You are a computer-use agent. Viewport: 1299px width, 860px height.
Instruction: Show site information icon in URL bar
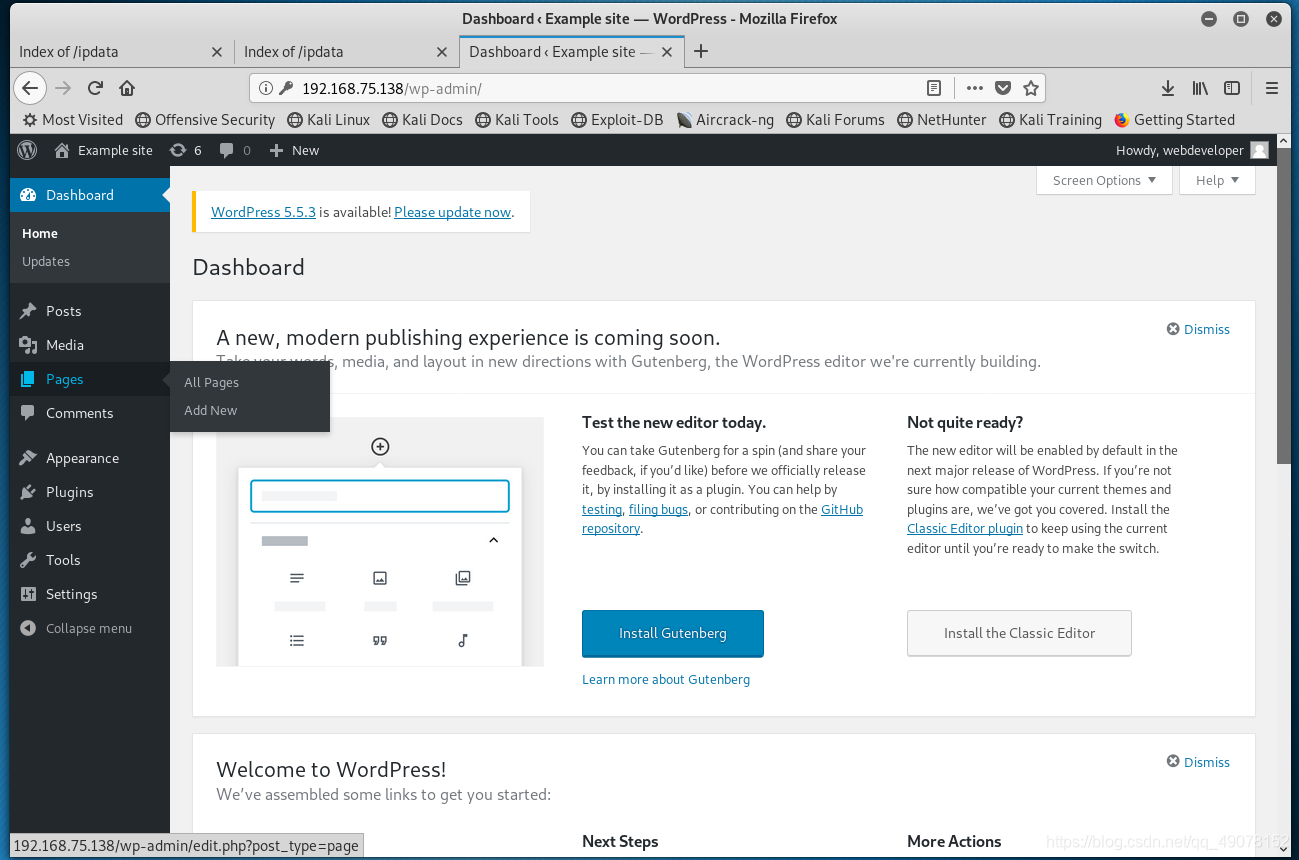(x=266, y=88)
